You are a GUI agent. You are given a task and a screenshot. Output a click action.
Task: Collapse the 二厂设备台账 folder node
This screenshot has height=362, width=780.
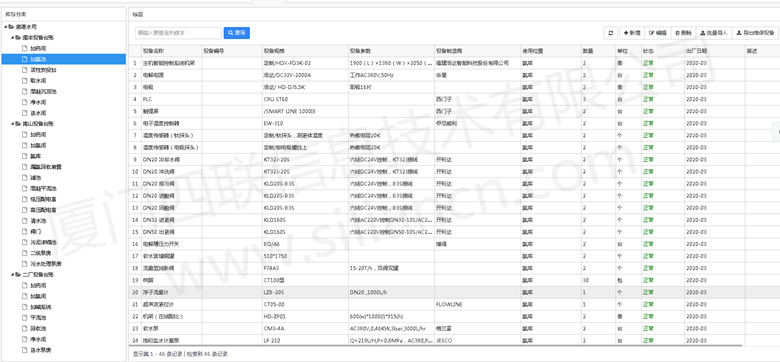12,274
